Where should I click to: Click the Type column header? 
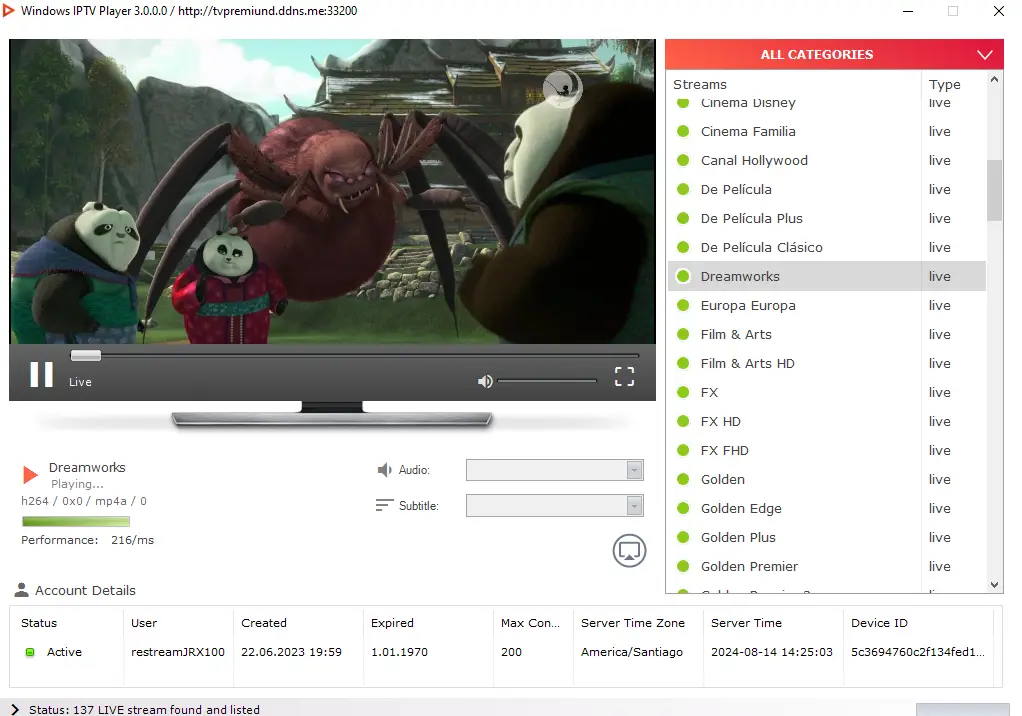click(x=944, y=85)
